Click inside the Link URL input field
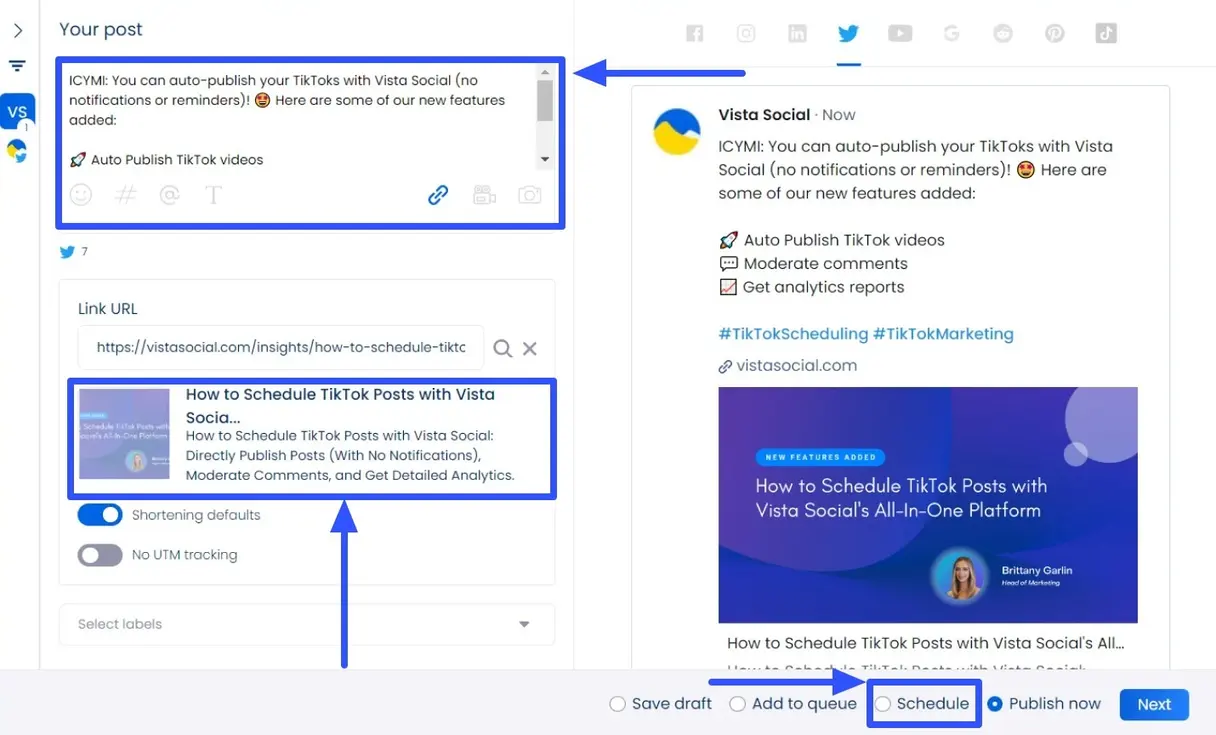The width and height of the screenshot is (1216, 735). coord(280,348)
